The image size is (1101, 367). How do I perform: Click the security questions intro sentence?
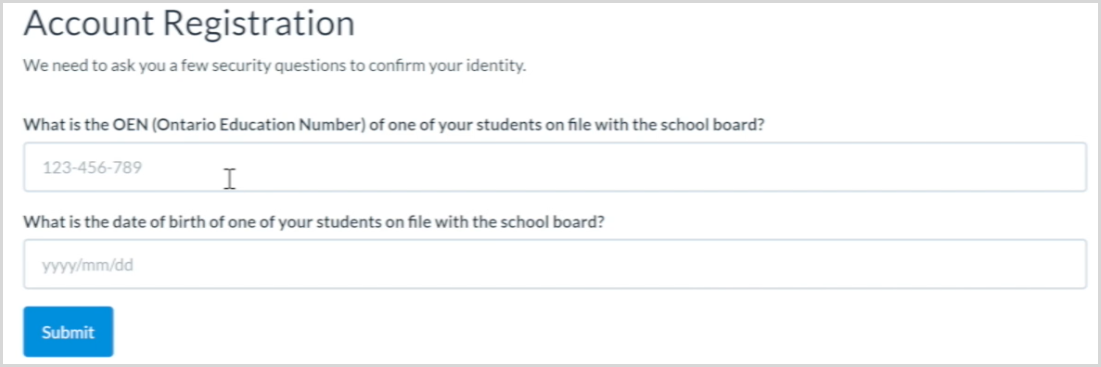[275, 67]
